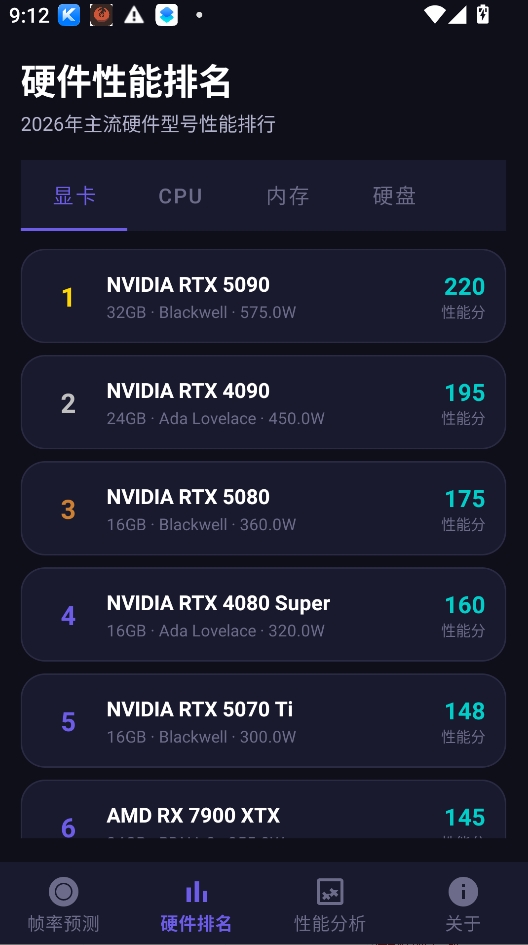Viewport: 528px width, 945px height.
Task: Tap the warning triangle status icon
Action: [134, 15]
